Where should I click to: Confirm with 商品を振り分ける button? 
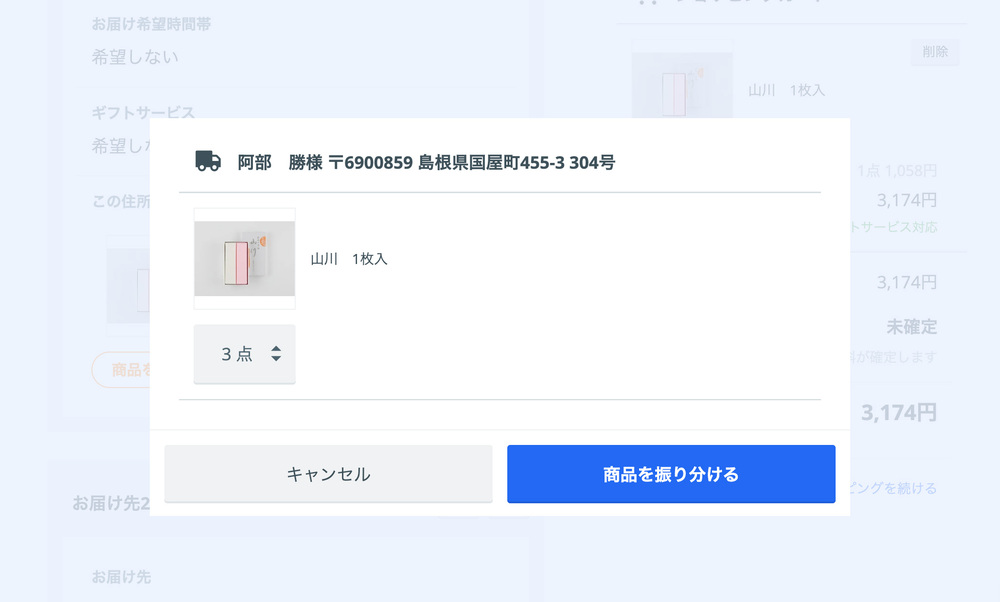671,474
